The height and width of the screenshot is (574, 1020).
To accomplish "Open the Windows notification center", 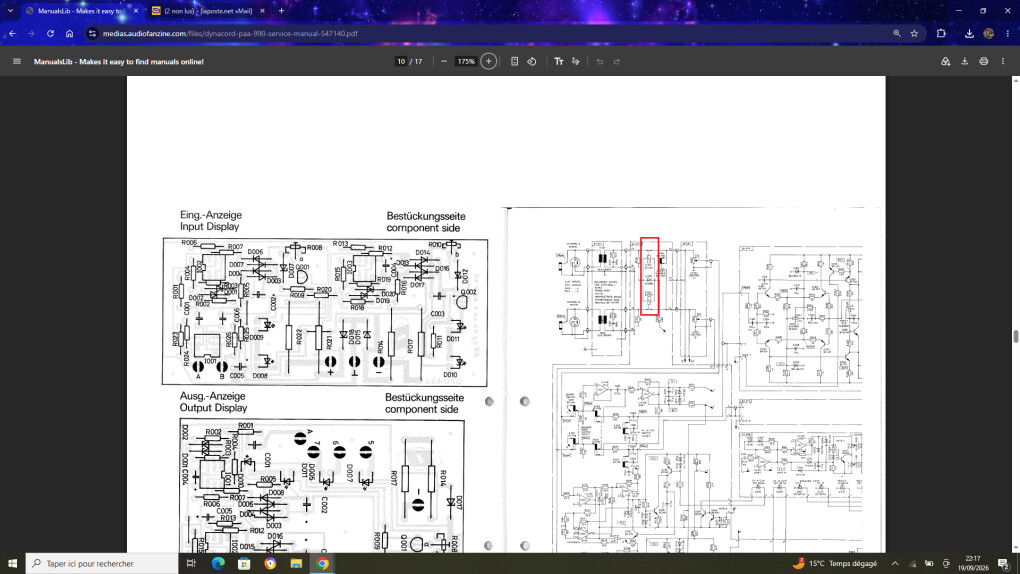I will [x=1004, y=564].
